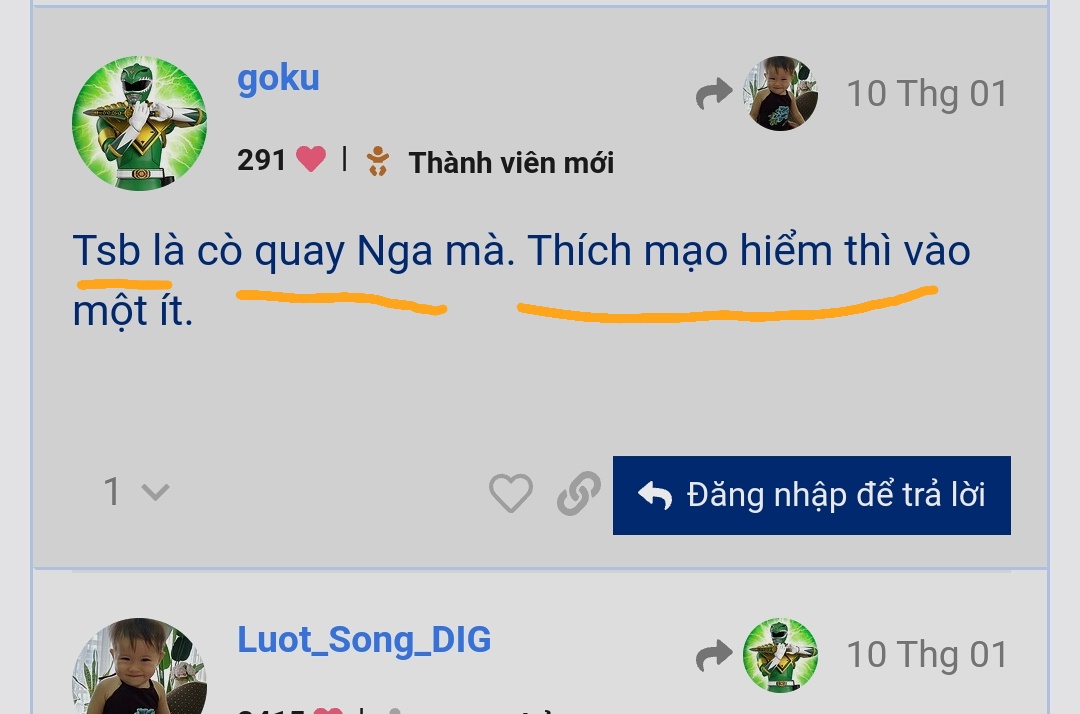This screenshot has width=1080, height=714.
Task: Click Đăng nhập để trả lời button
Action: 811,495
